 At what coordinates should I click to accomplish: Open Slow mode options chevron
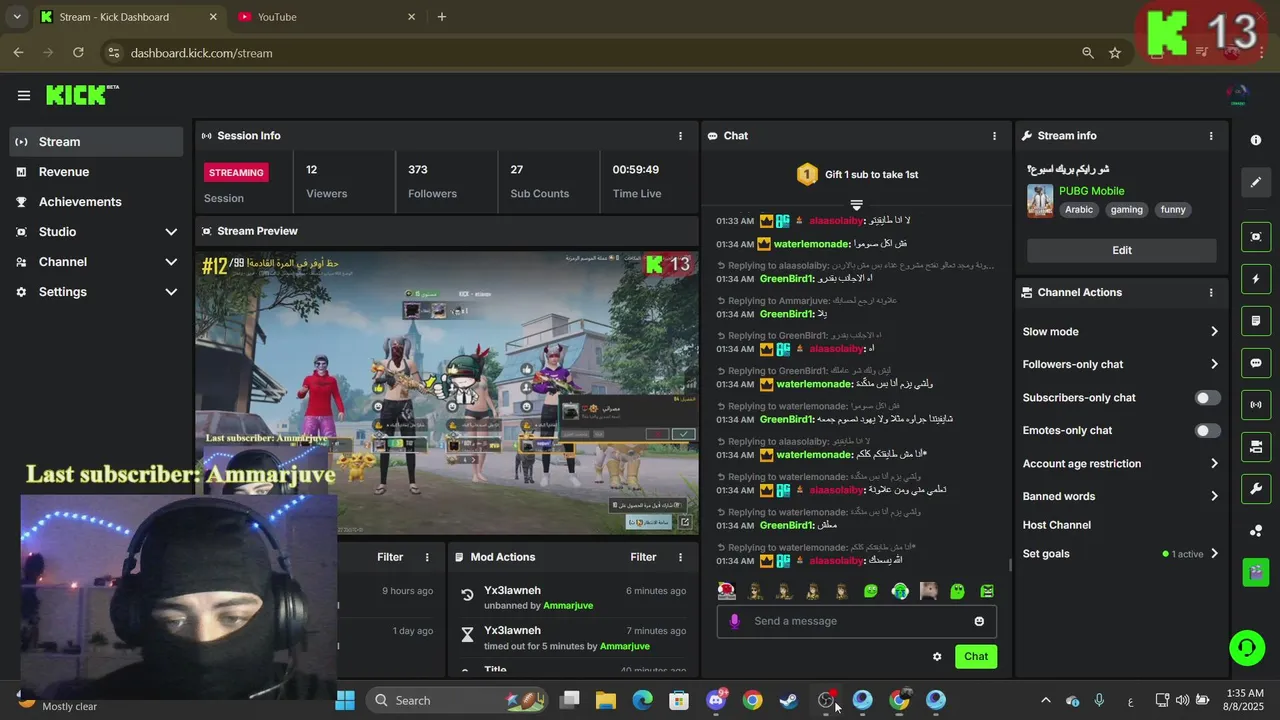click(1214, 332)
